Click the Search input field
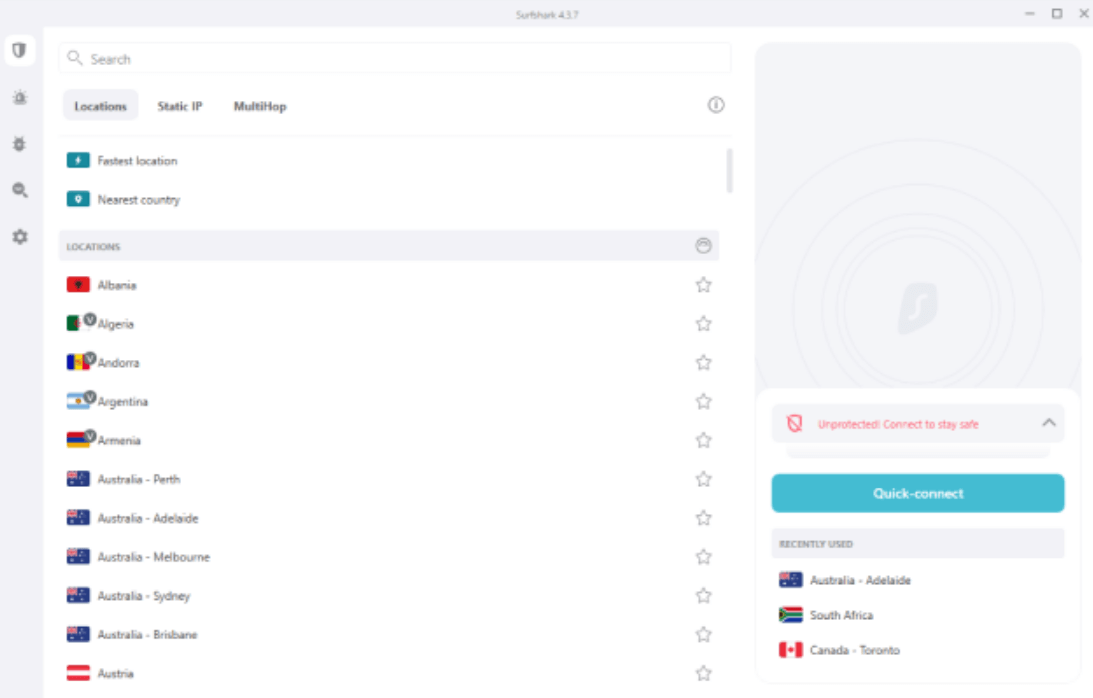1093x698 pixels. click(395, 59)
